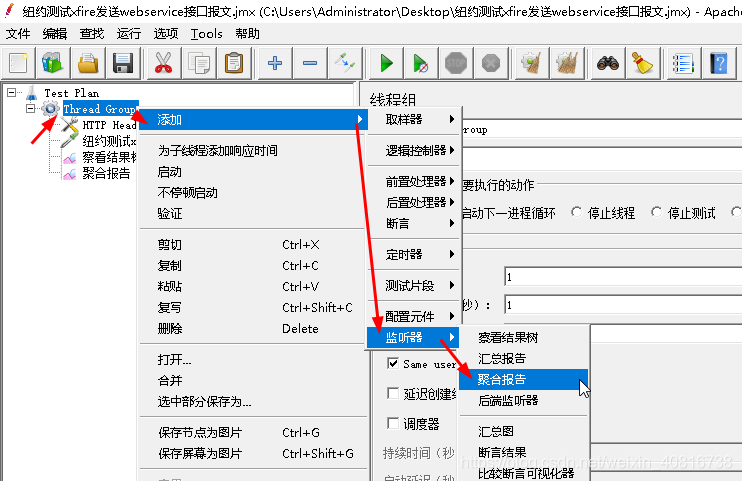Expand all with the plus icon
The height and width of the screenshot is (481, 742).
point(275,63)
